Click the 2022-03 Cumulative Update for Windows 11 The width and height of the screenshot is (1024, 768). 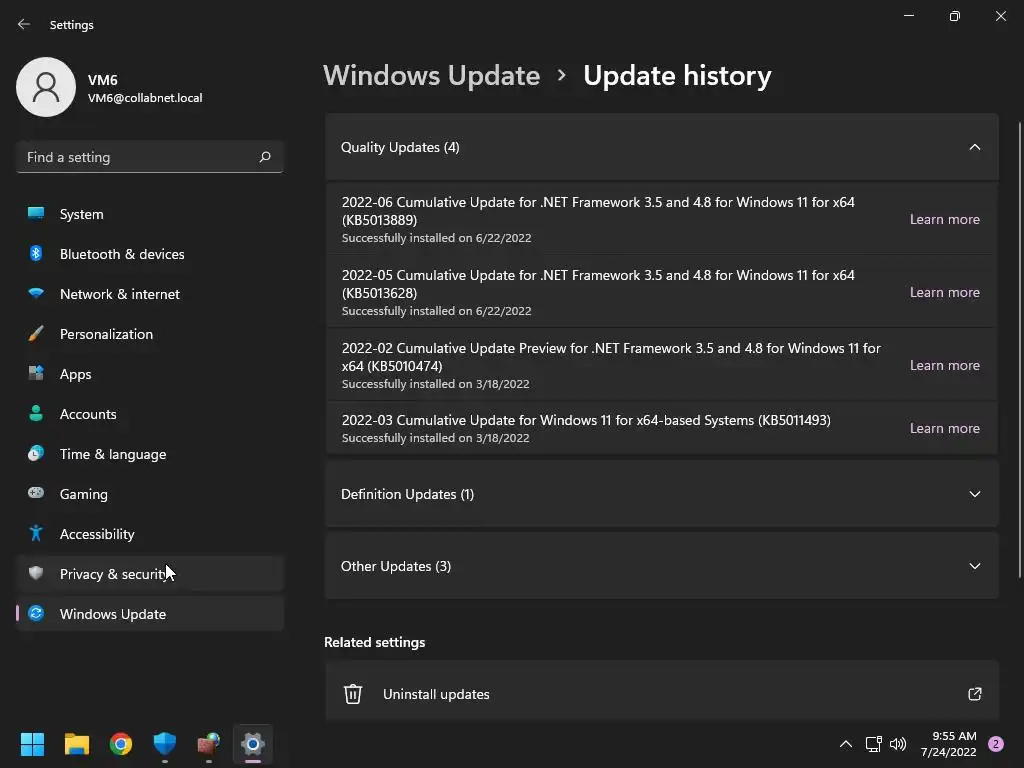tap(586, 420)
